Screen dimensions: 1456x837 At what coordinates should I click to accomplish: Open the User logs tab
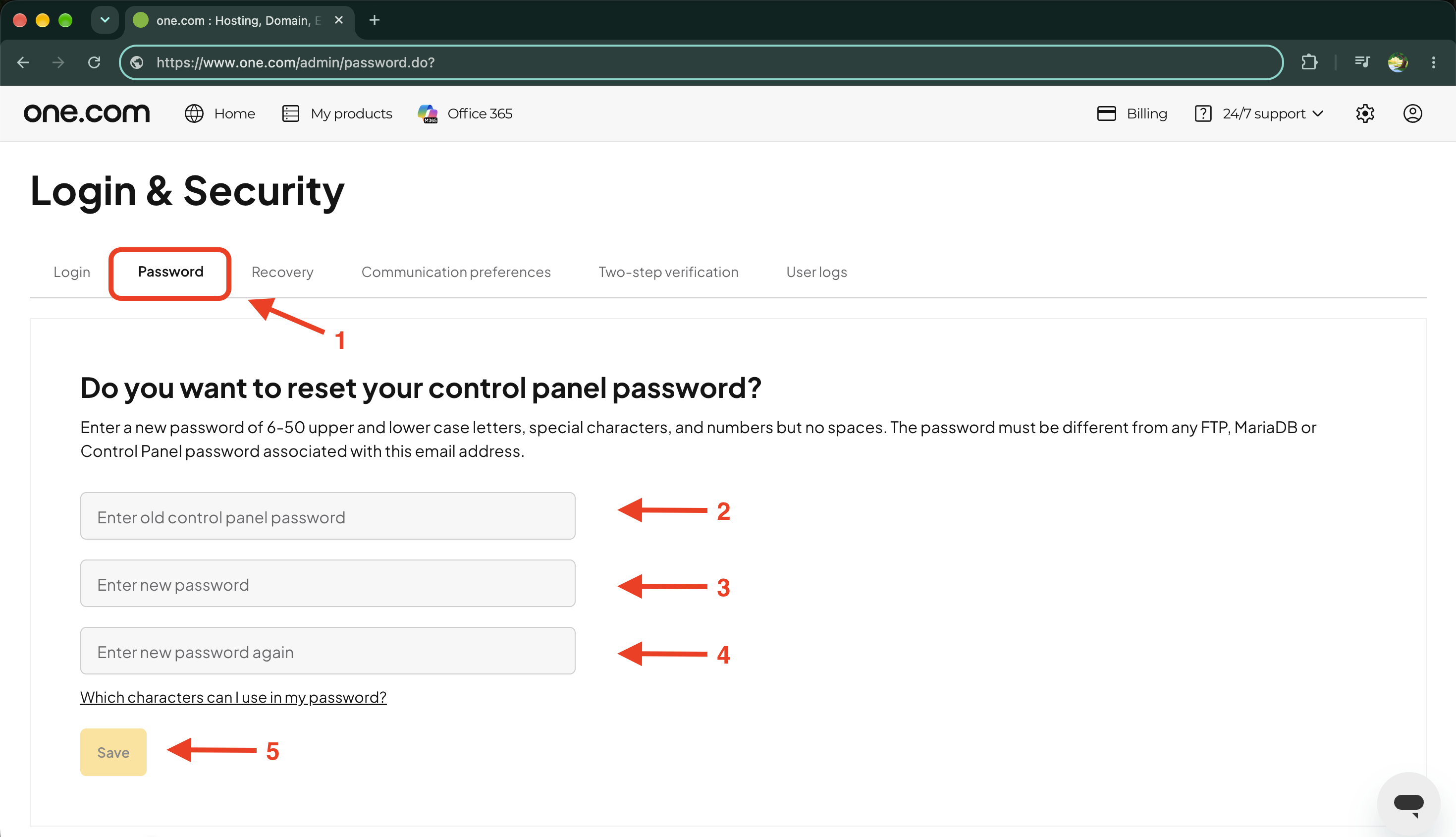[x=816, y=272]
